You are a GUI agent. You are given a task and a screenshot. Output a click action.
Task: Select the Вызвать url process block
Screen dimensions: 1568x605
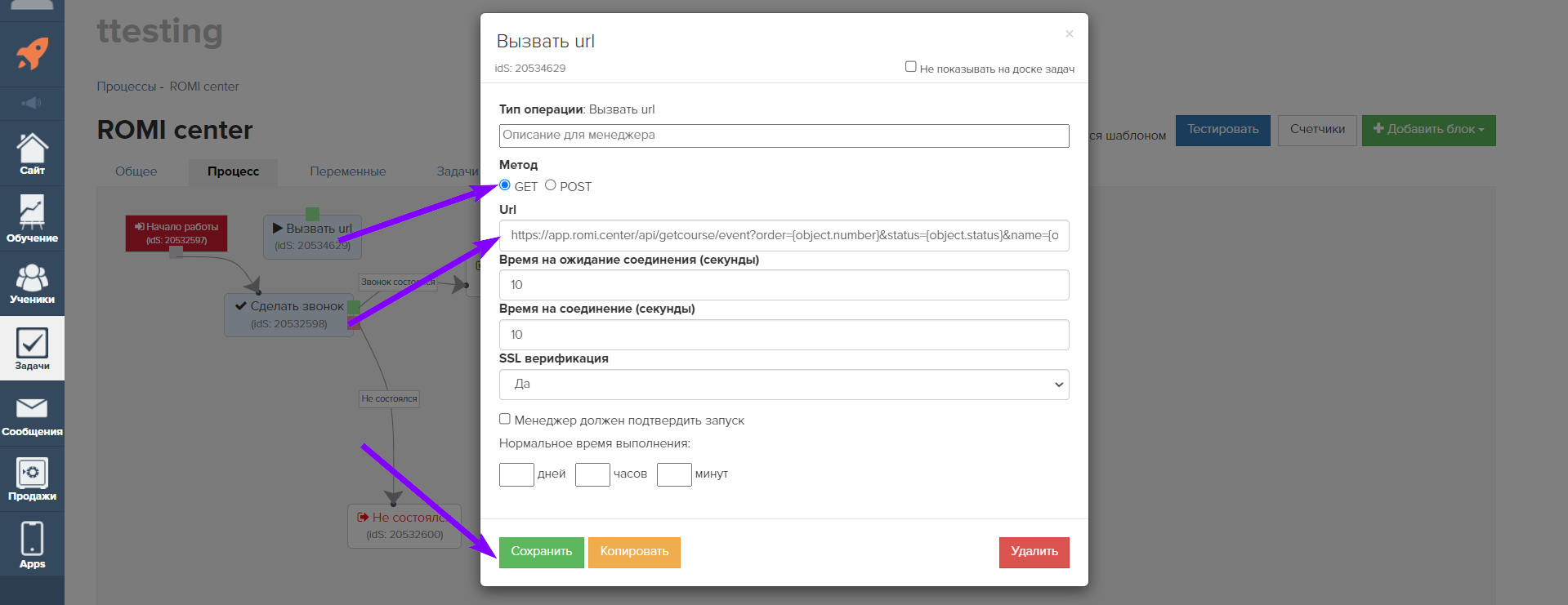[x=312, y=237]
